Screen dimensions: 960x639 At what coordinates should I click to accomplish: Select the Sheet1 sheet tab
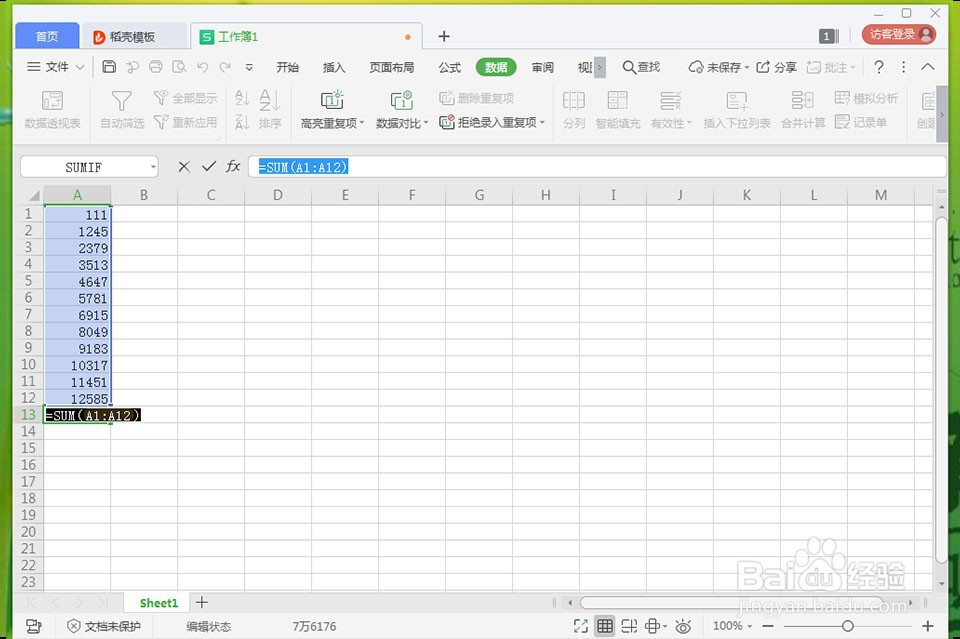point(159,603)
